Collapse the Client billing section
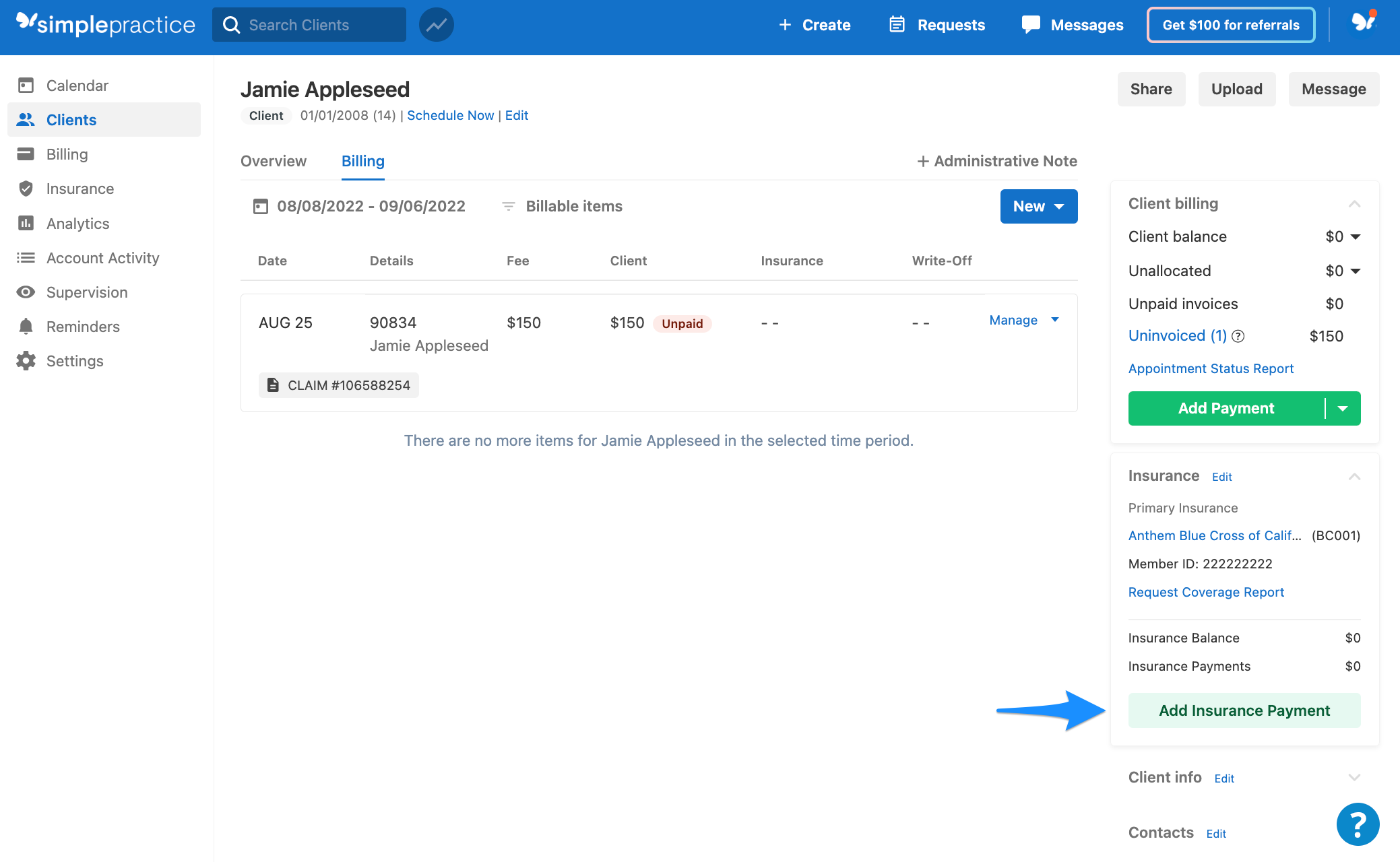This screenshot has width=1400, height=862. (x=1354, y=203)
